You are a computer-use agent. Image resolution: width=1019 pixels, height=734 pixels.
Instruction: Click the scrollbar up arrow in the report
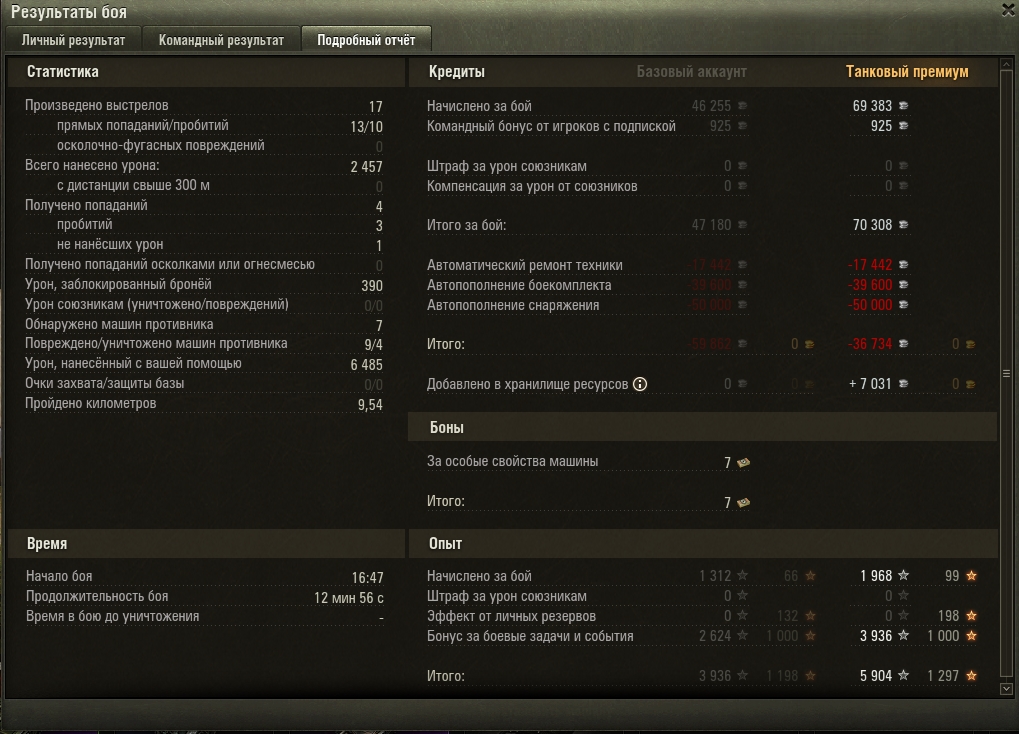[1006, 64]
